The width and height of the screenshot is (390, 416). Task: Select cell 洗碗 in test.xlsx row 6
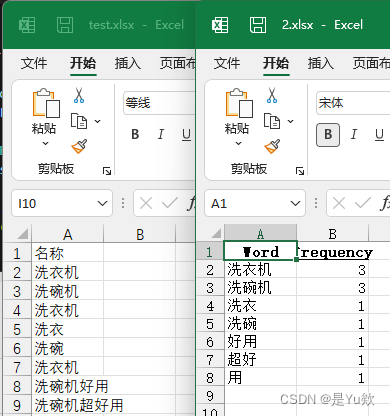pyautogui.click(x=68, y=348)
